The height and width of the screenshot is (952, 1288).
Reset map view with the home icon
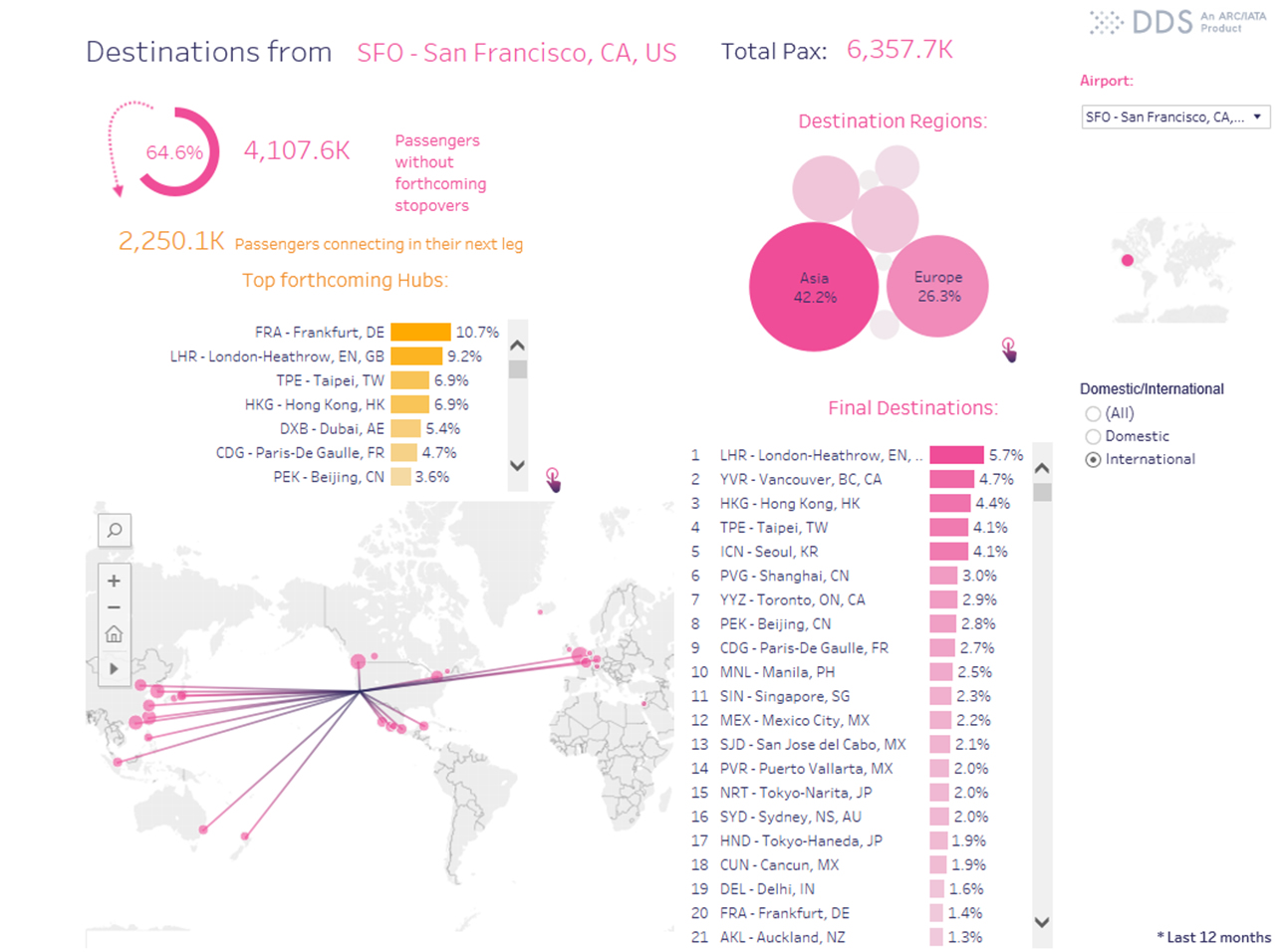[x=114, y=633]
